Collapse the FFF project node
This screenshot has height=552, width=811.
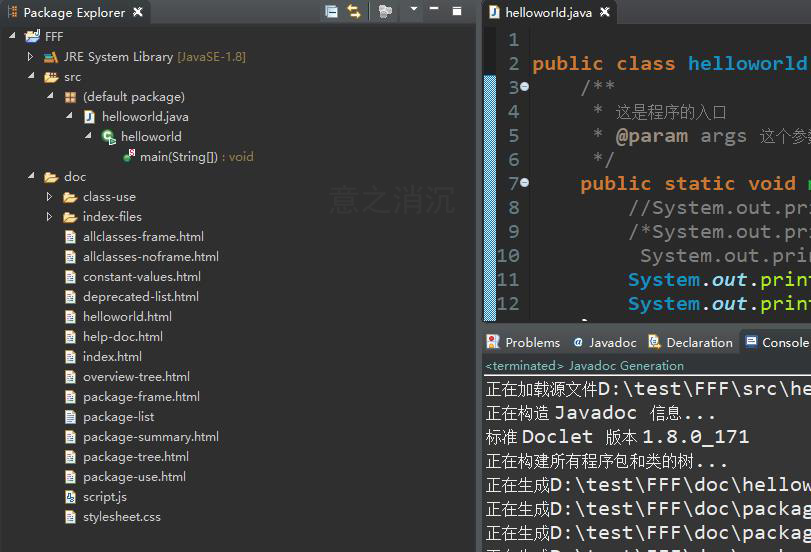pyautogui.click(x=12, y=36)
